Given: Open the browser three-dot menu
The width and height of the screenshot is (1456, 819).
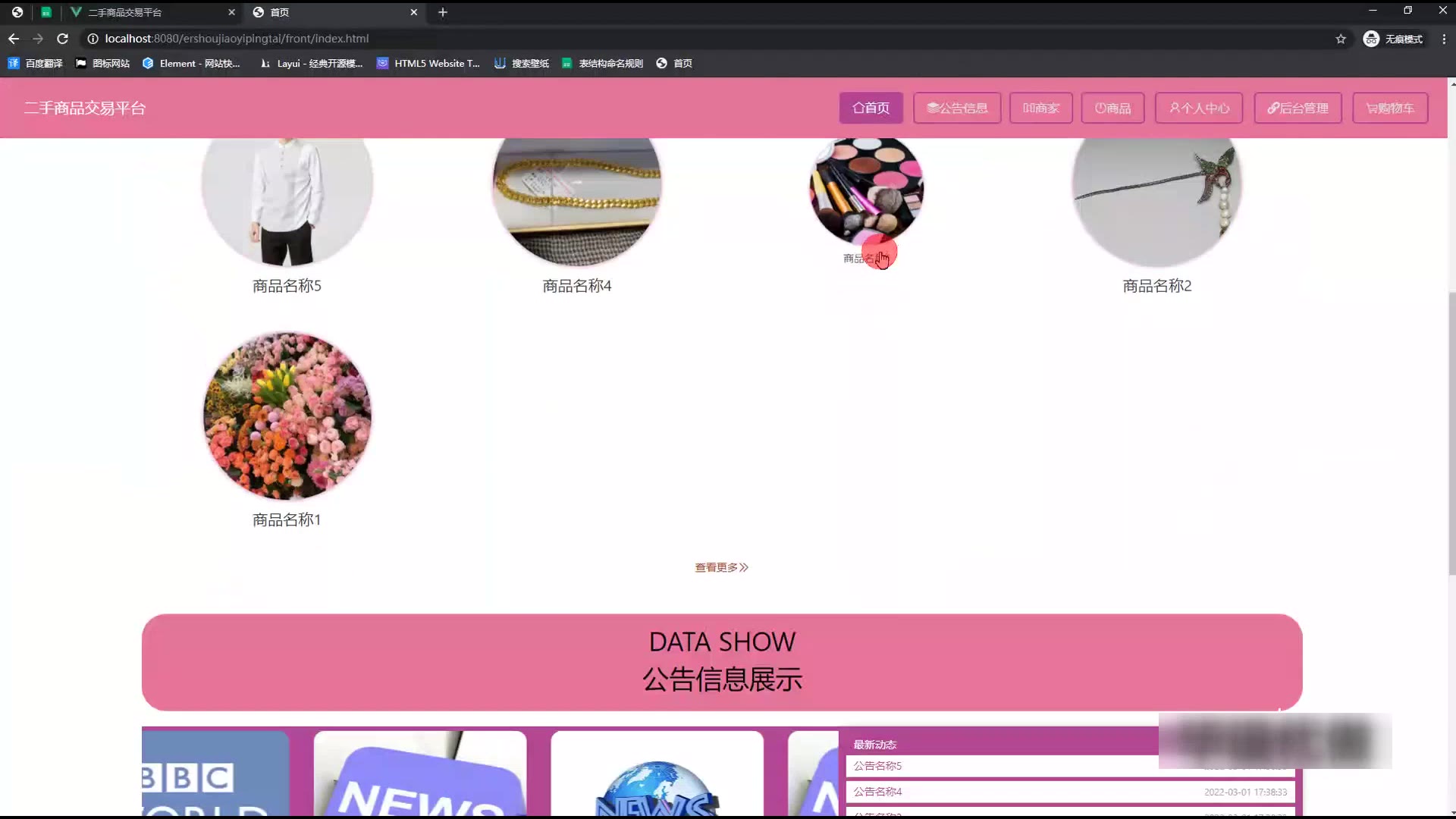Looking at the screenshot, I should pos(1444,39).
